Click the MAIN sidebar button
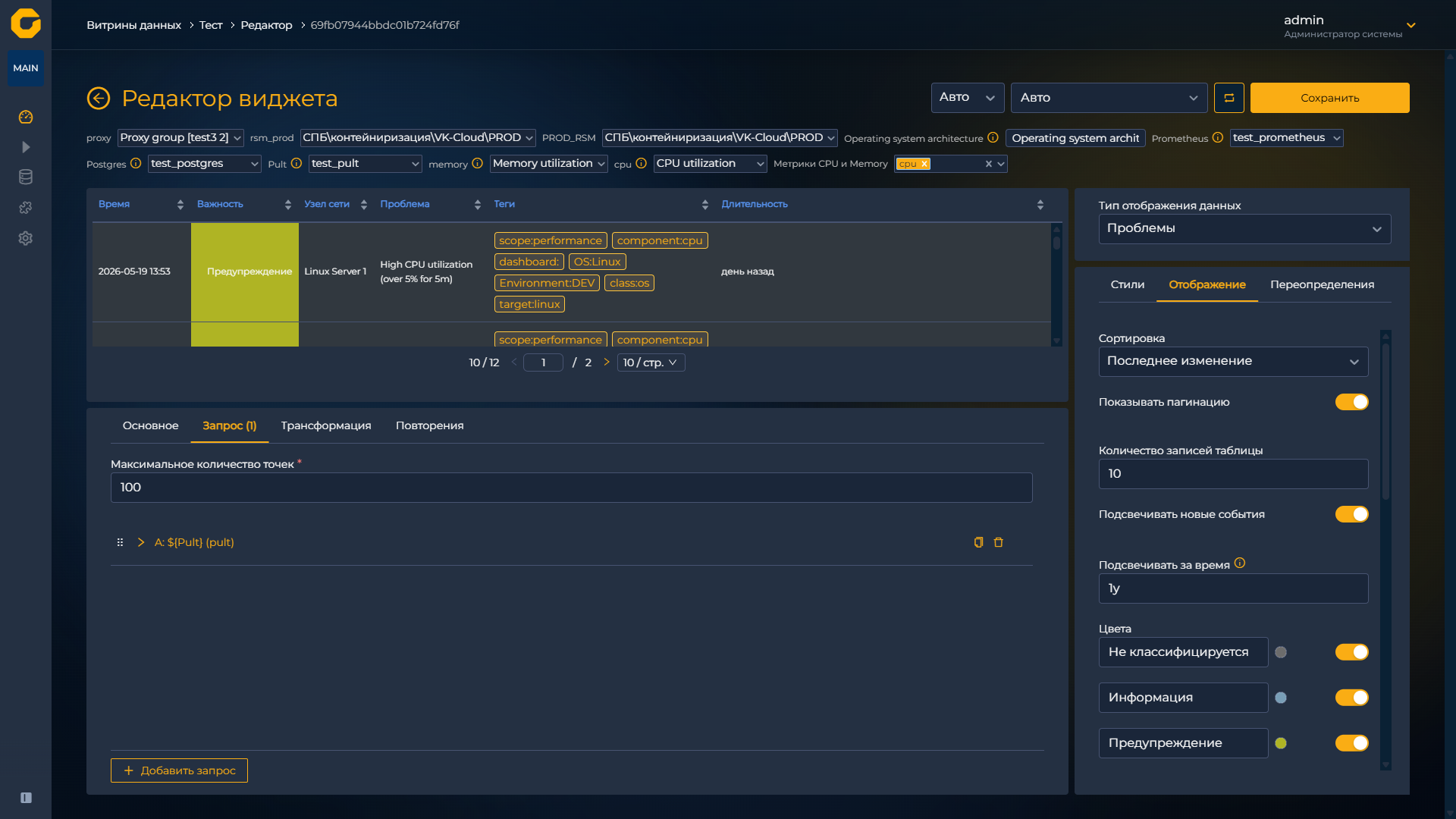The image size is (1456, 819). pyautogui.click(x=26, y=68)
